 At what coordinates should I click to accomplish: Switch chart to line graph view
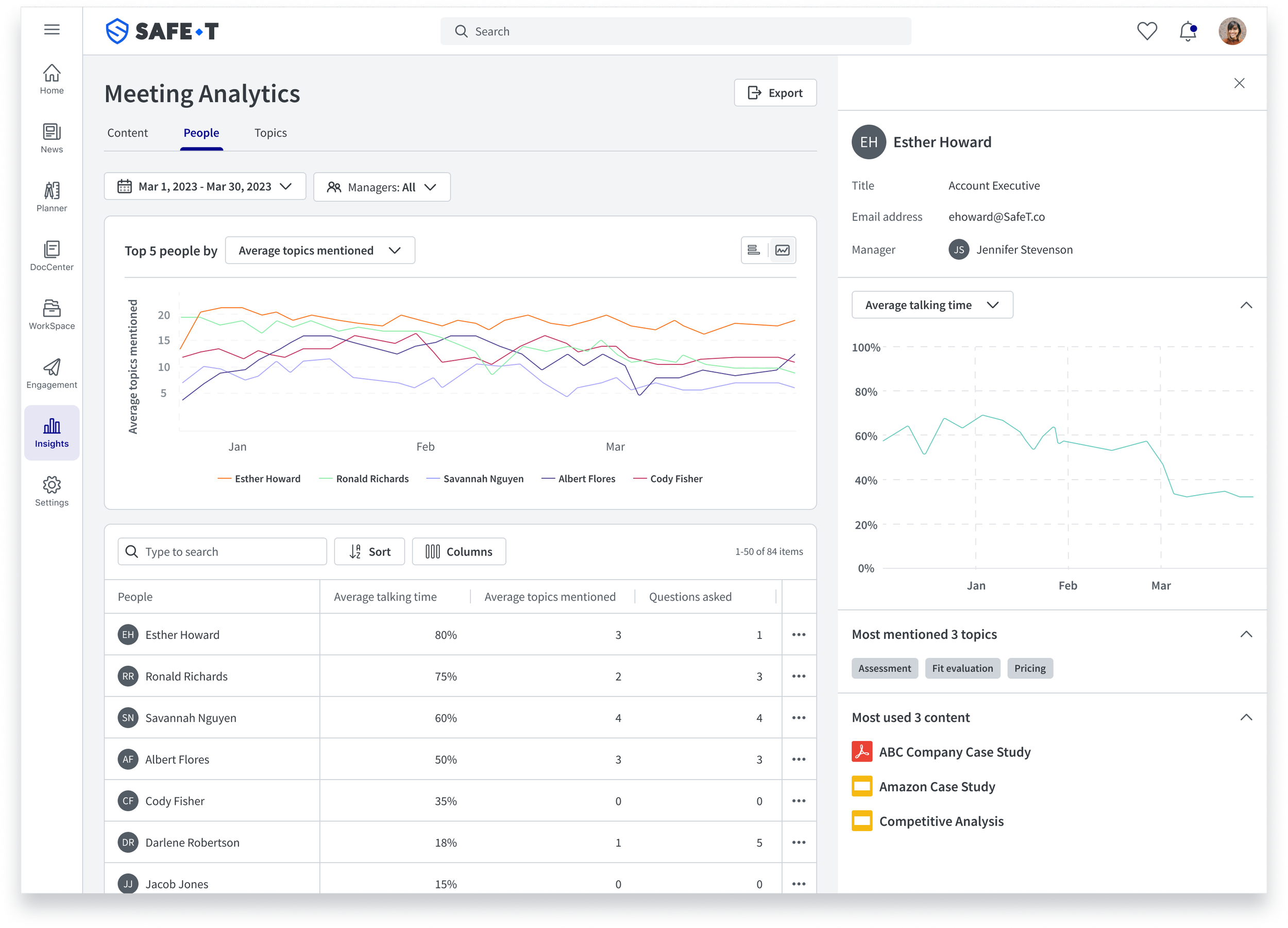(782, 250)
